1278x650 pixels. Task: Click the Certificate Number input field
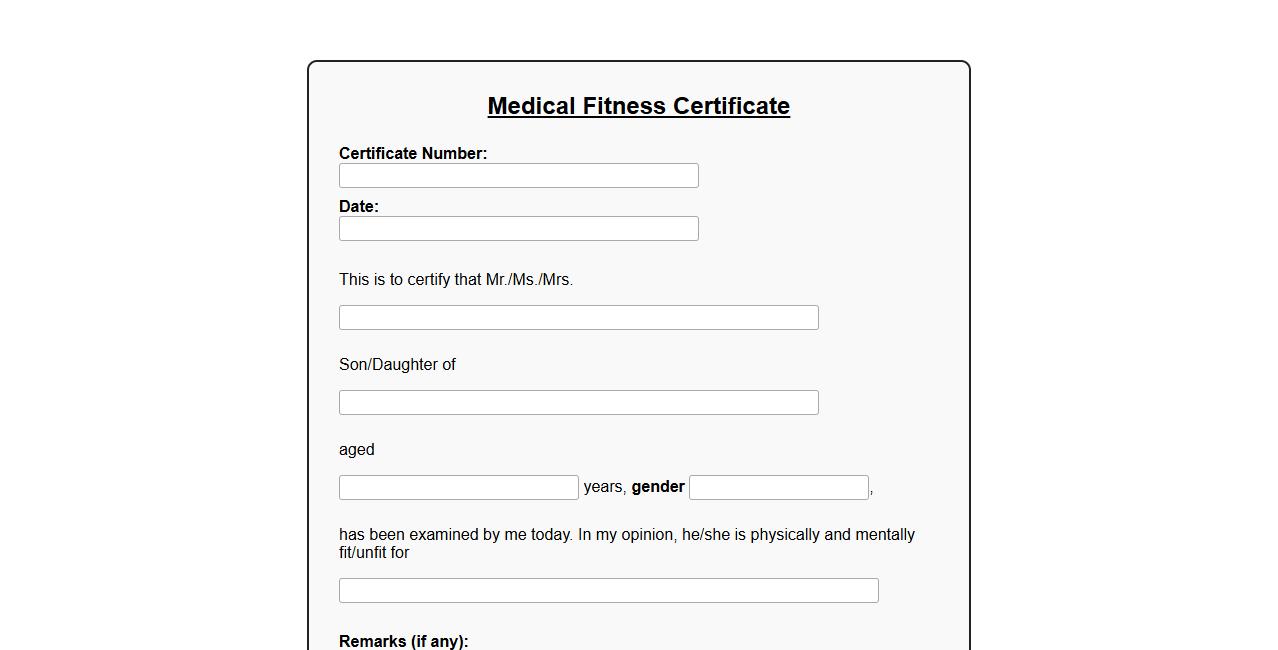coord(518,176)
